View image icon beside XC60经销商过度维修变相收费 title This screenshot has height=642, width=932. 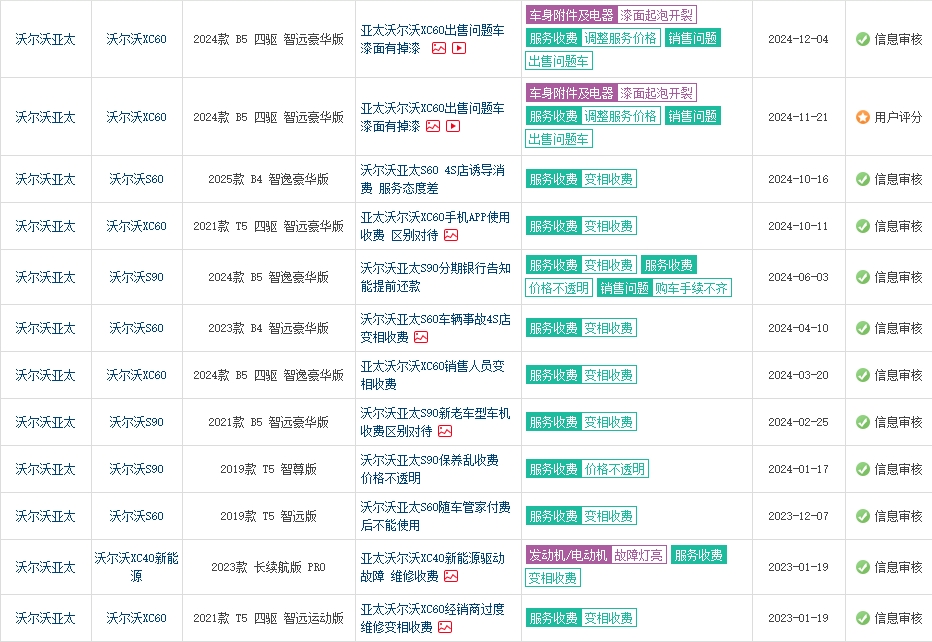coord(445,627)
